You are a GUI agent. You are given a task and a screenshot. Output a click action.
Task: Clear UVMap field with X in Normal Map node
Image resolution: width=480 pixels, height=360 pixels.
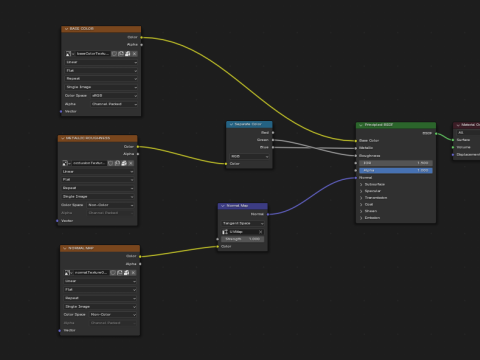pyautogui.click(x=260, y=232)
